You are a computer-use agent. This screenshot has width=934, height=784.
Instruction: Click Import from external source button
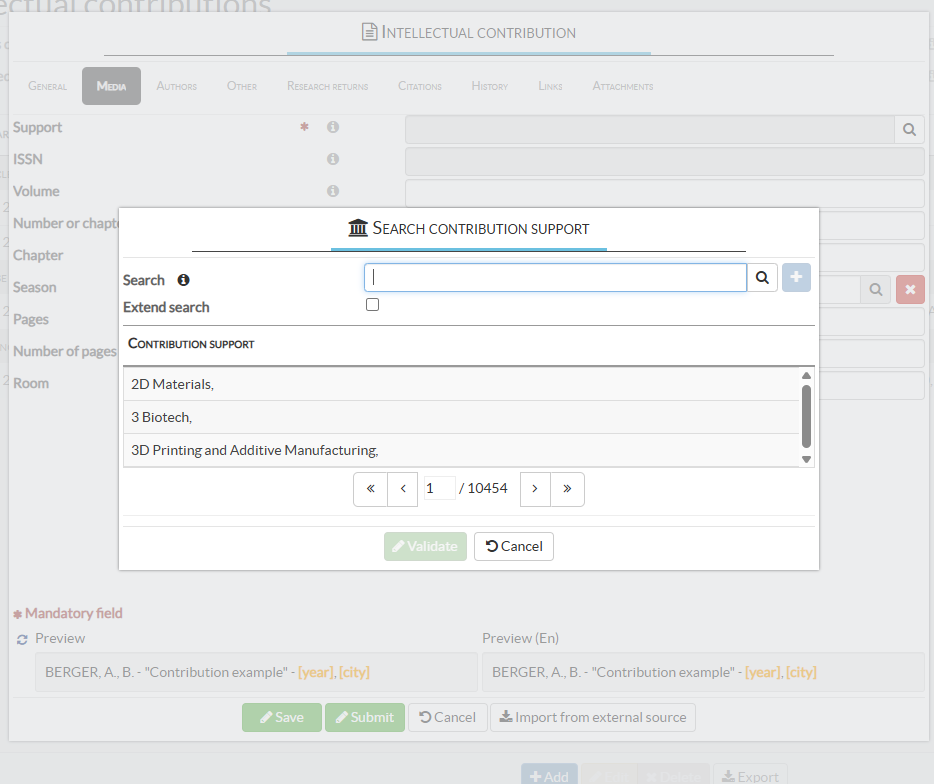[592, 717]
